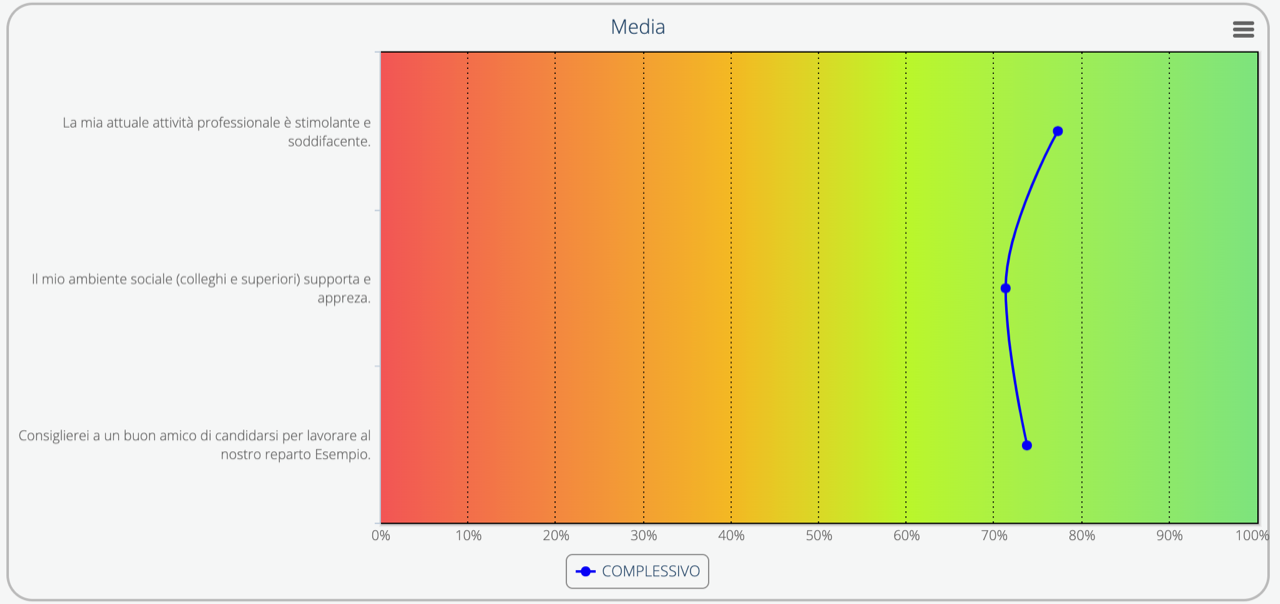The width and height of the screenshot is (1280, 604).
Task: Open the chart hamburger context menu
Action: [x=1243, y=29]
